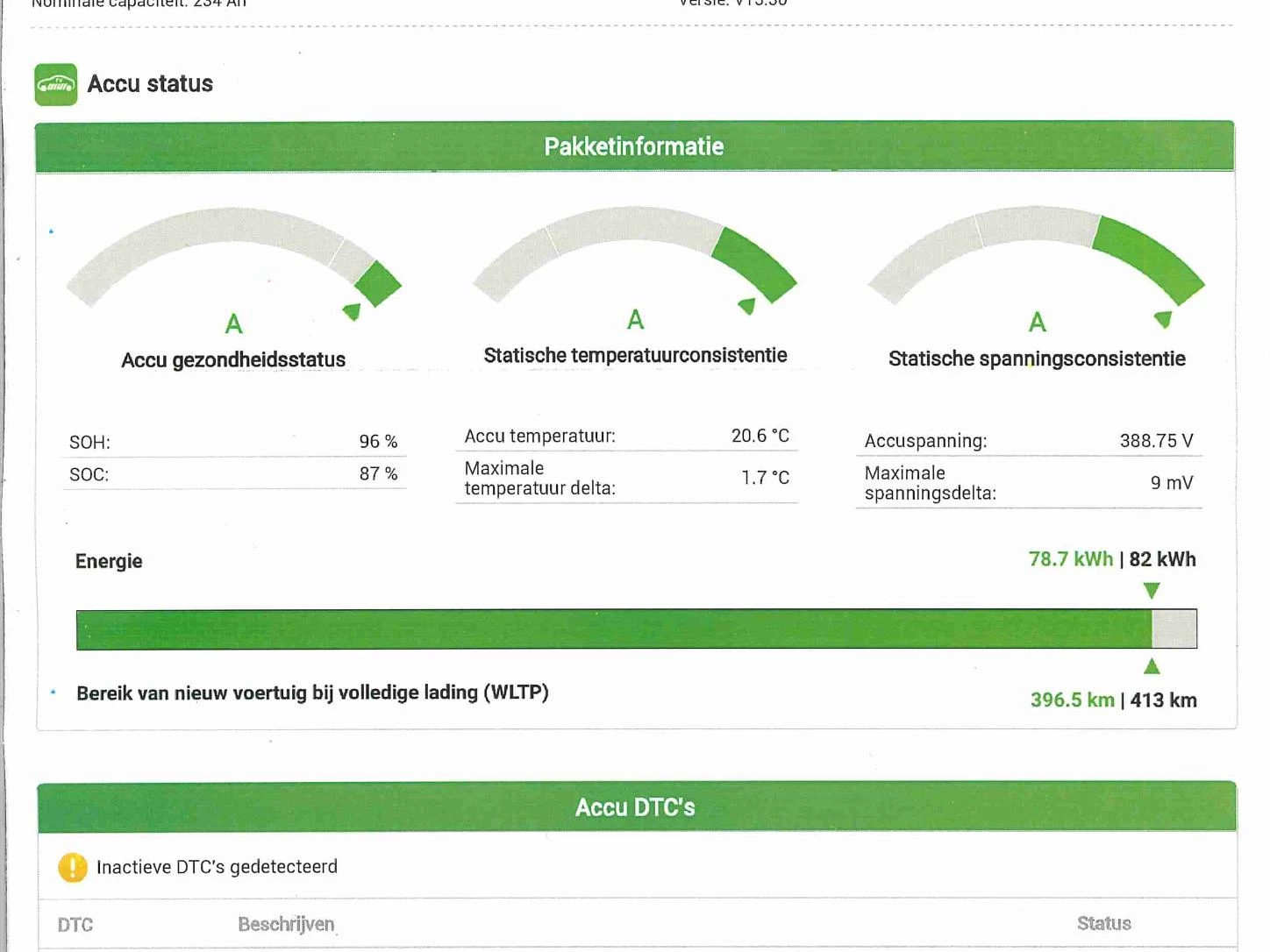Collapse the Accu DTC's section

point(635,806)
